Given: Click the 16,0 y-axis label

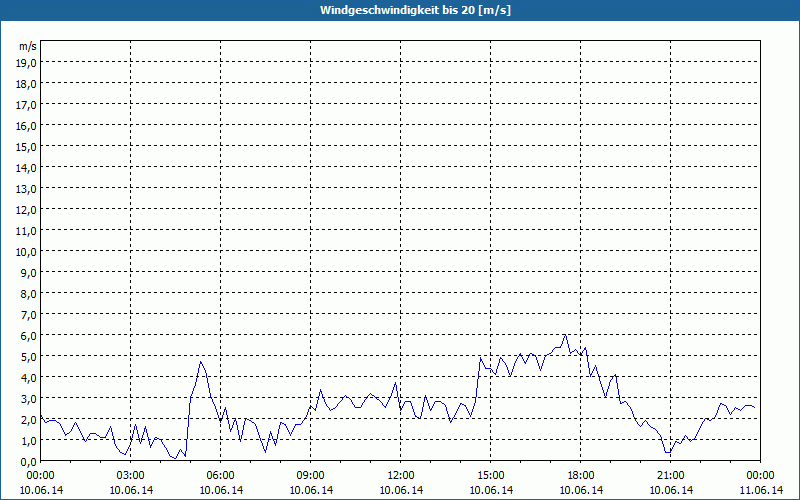Looking at the screenshot, I should 28,126.
